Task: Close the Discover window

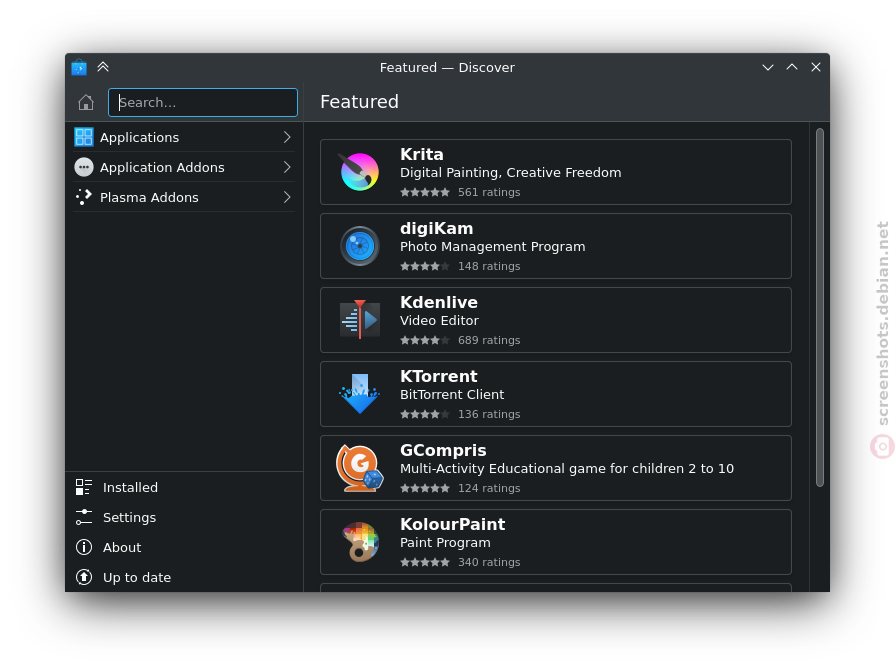Action: (x=816, y=67)
